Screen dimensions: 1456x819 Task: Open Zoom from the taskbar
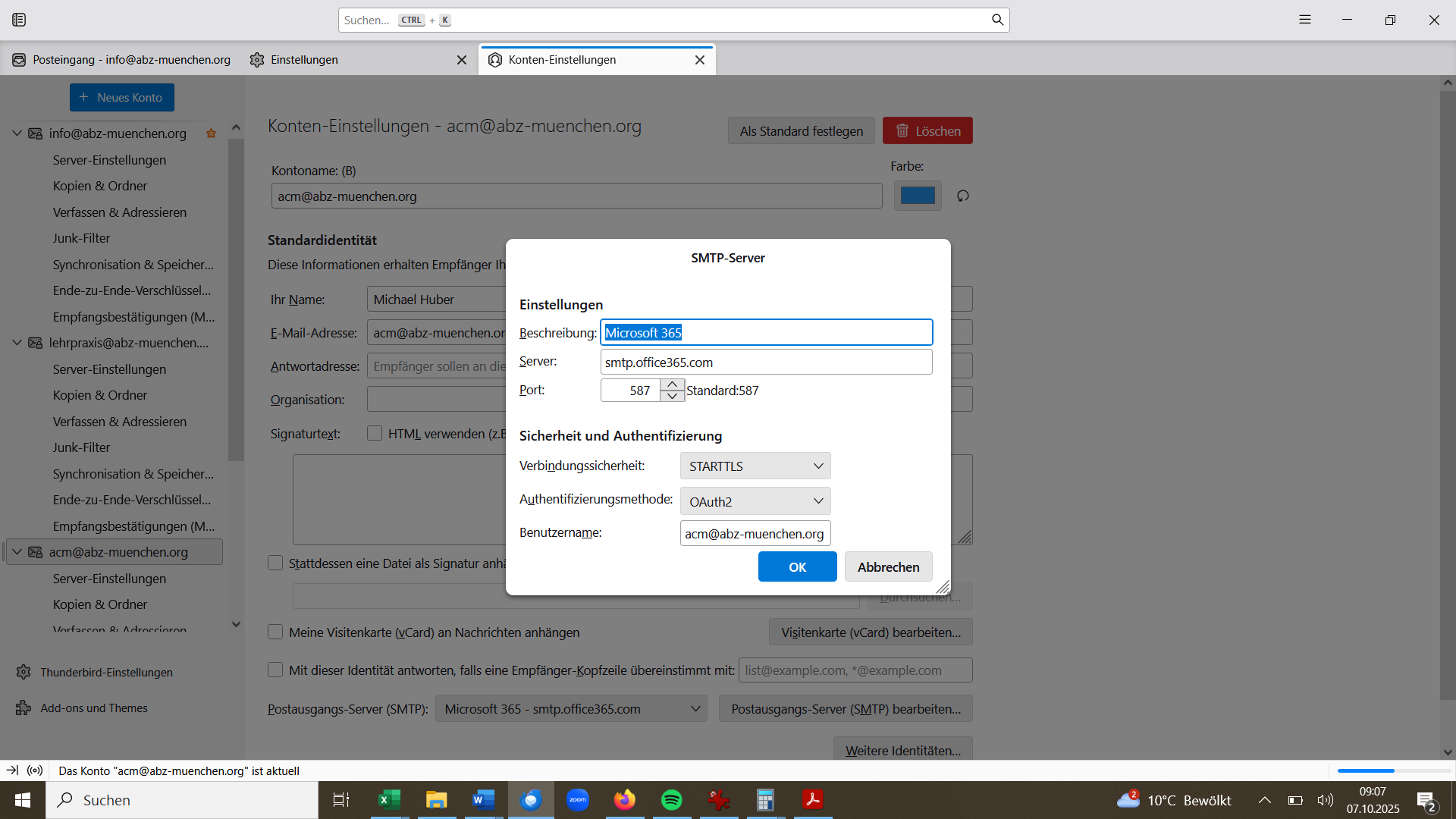(x=578, y=800)
